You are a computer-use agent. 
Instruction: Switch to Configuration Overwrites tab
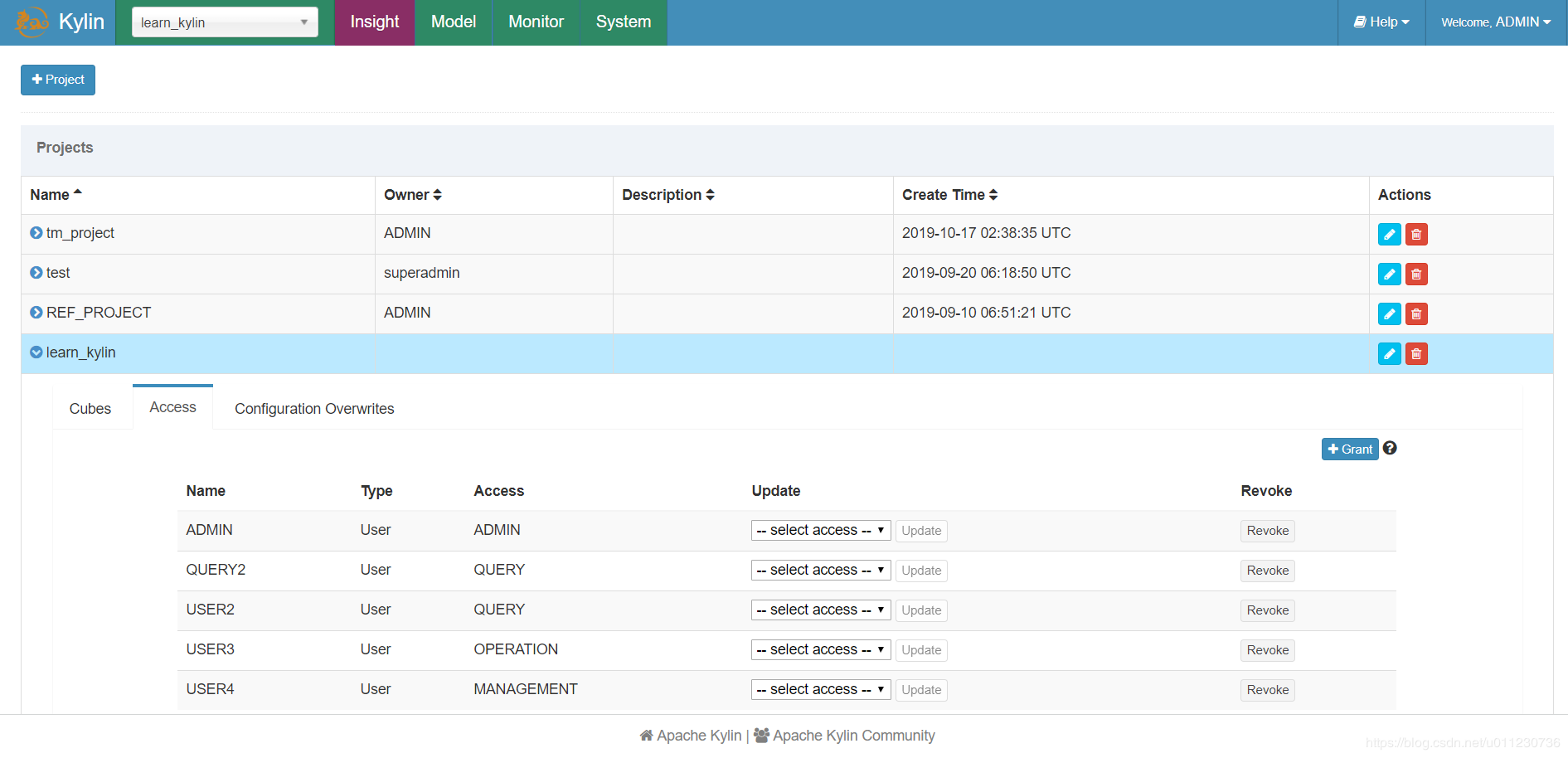click(x=313, y=408)
